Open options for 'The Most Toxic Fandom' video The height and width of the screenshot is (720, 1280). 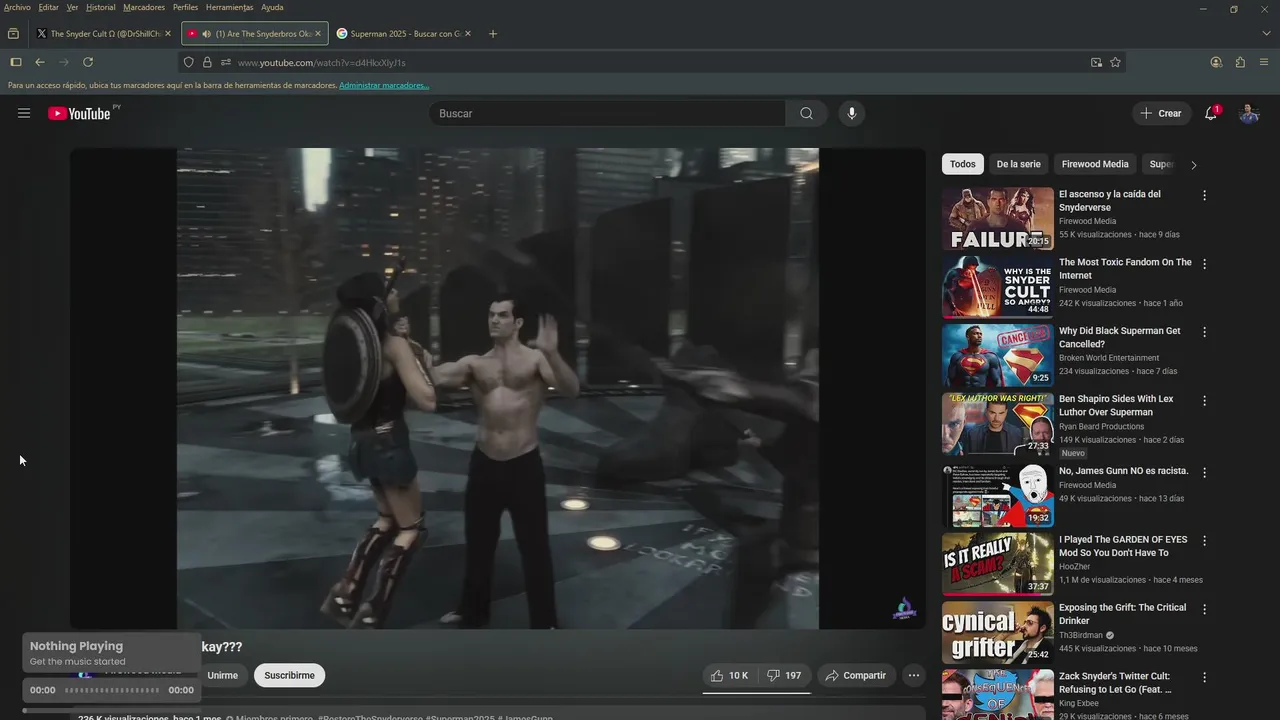(x=1204, y=264)
